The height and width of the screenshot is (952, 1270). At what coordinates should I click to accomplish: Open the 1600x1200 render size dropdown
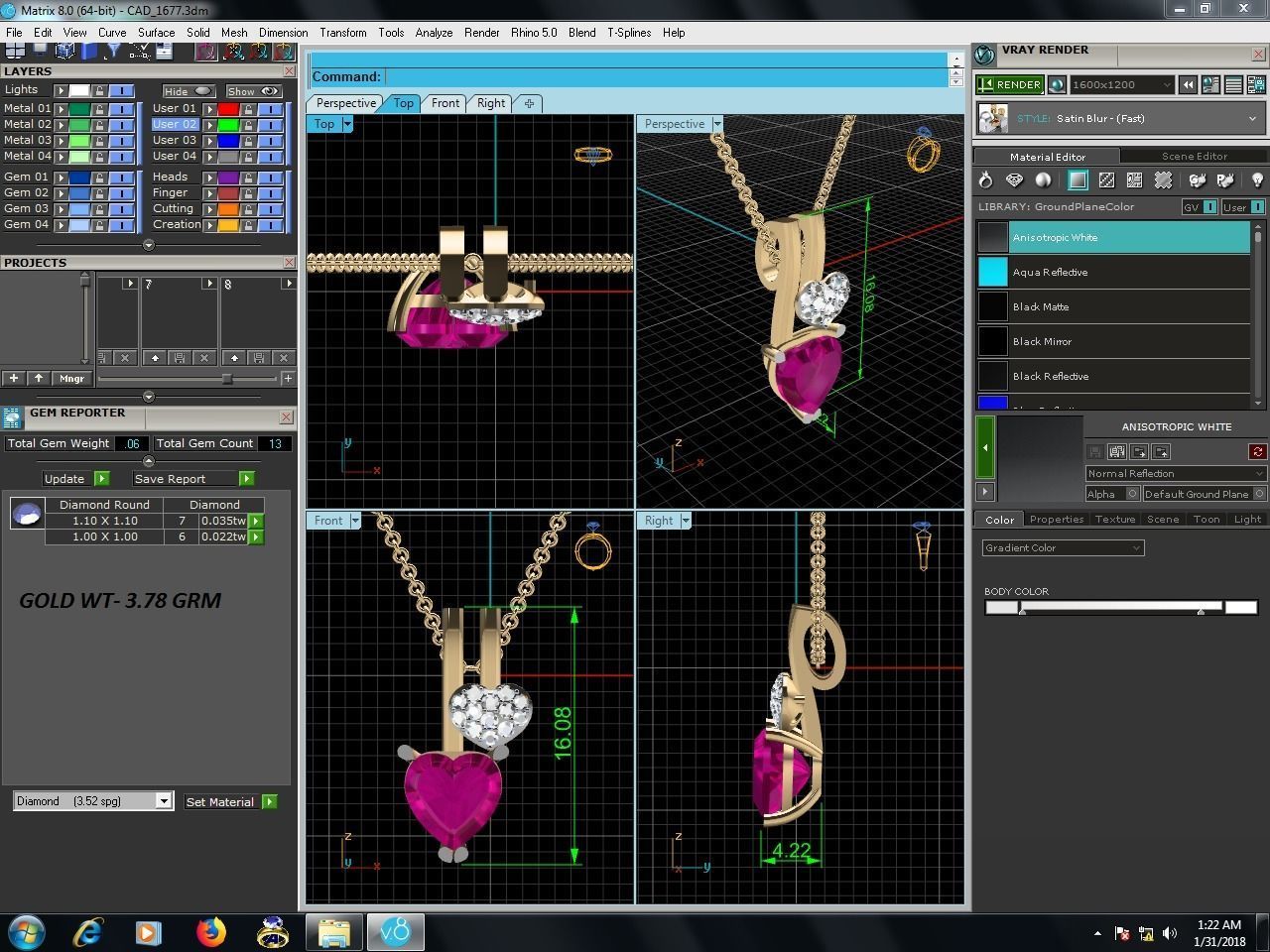pos(1122,85)
